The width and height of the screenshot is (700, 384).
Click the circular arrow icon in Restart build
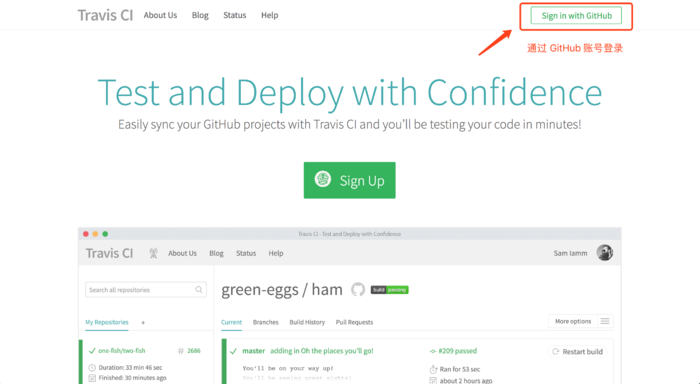(x=555, y=351)
